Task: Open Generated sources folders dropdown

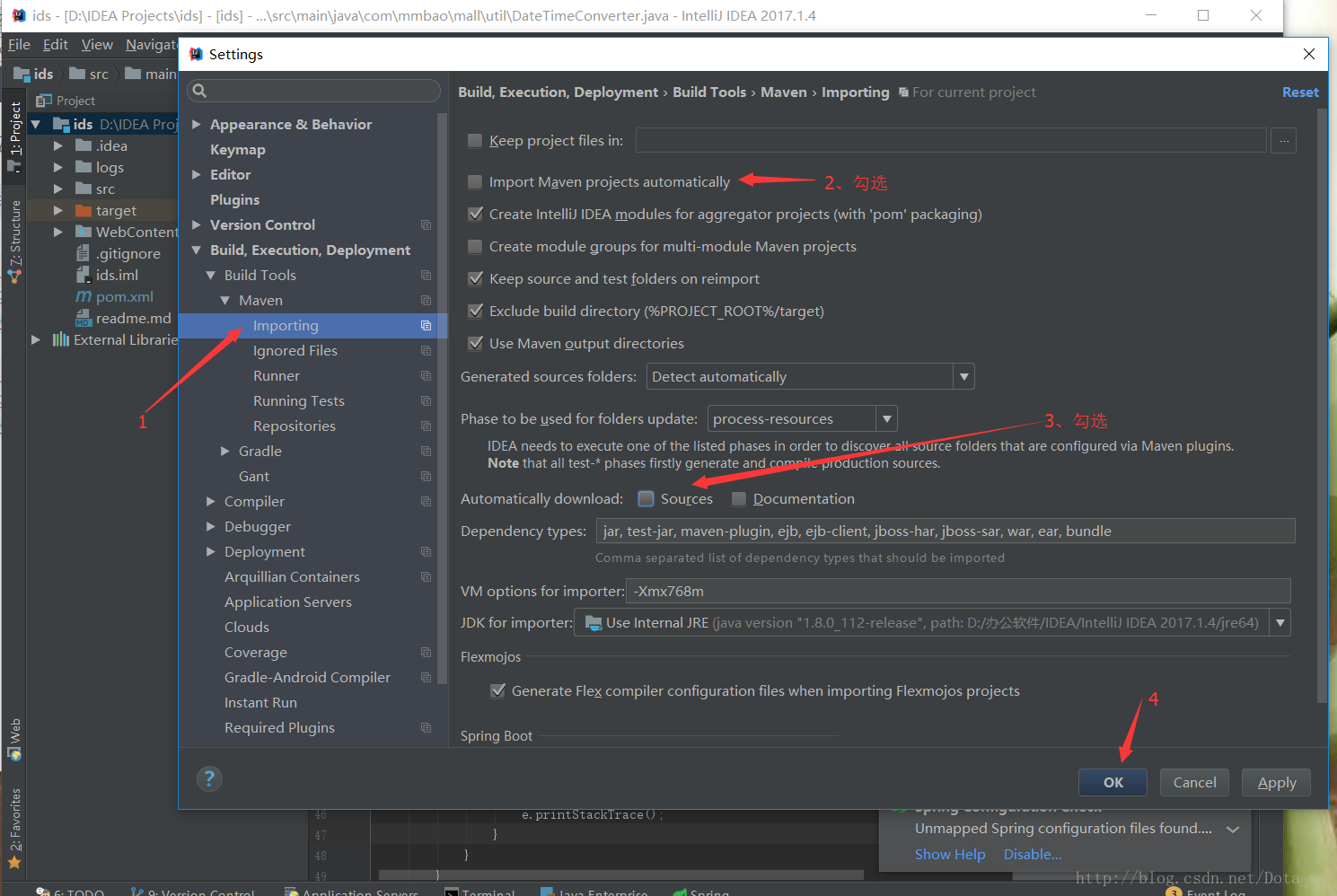Action: (x=963, y=376)
